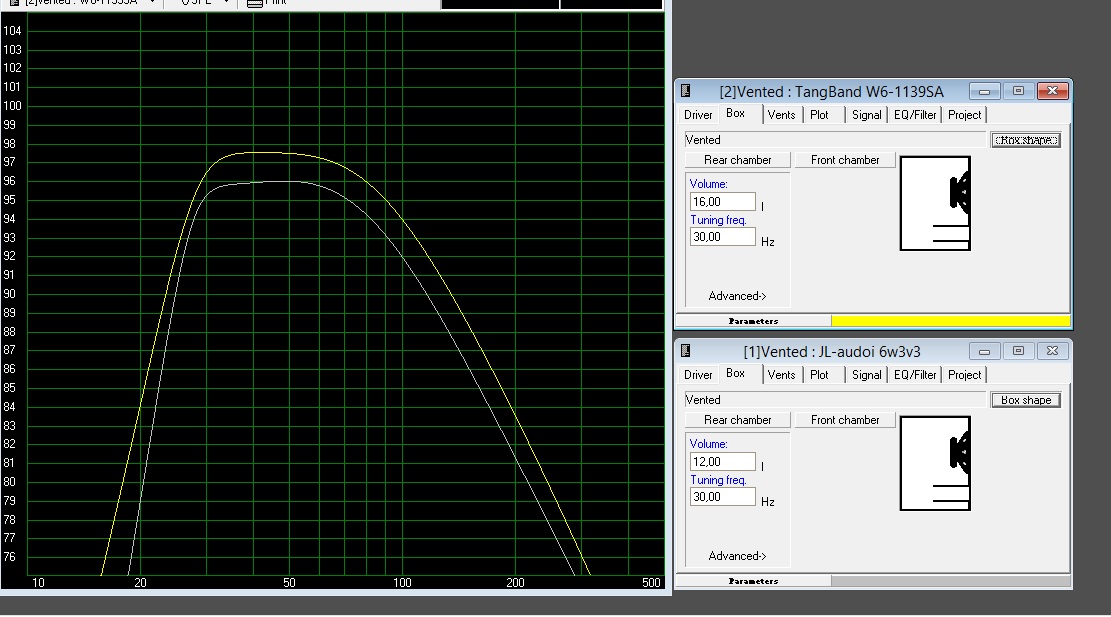The width and height of the screenshot is (1111, 617).
Task: Click the yellow plot color bar
Action: [x=950, y=321]
